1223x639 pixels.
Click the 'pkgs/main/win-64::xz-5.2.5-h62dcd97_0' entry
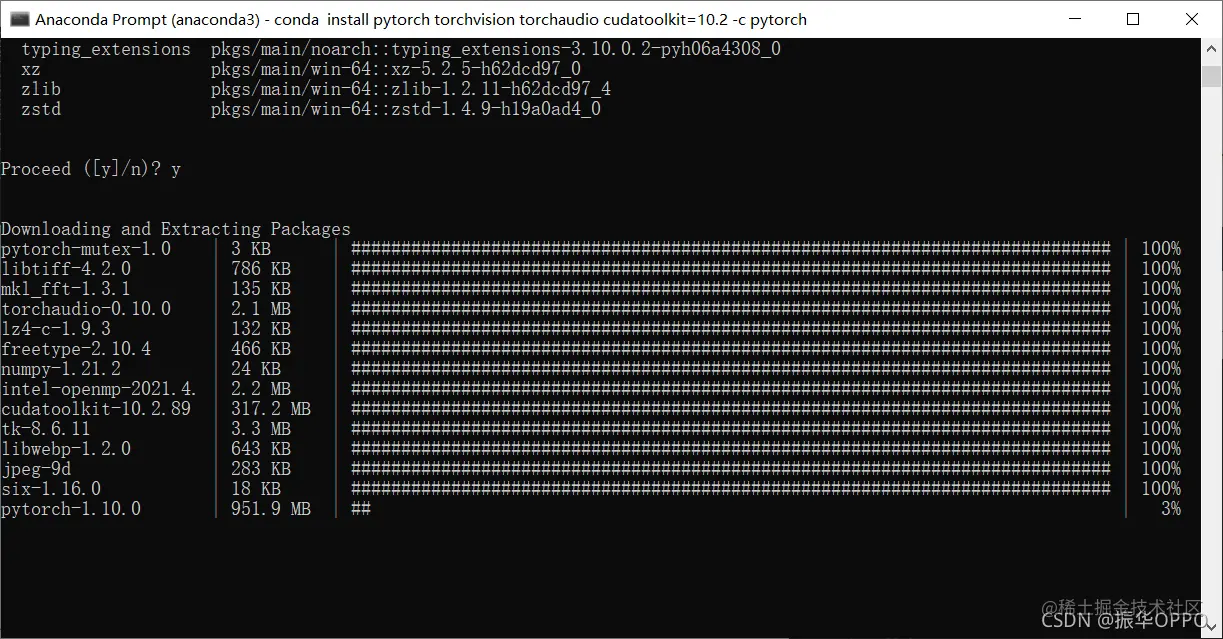pos(396,69)
